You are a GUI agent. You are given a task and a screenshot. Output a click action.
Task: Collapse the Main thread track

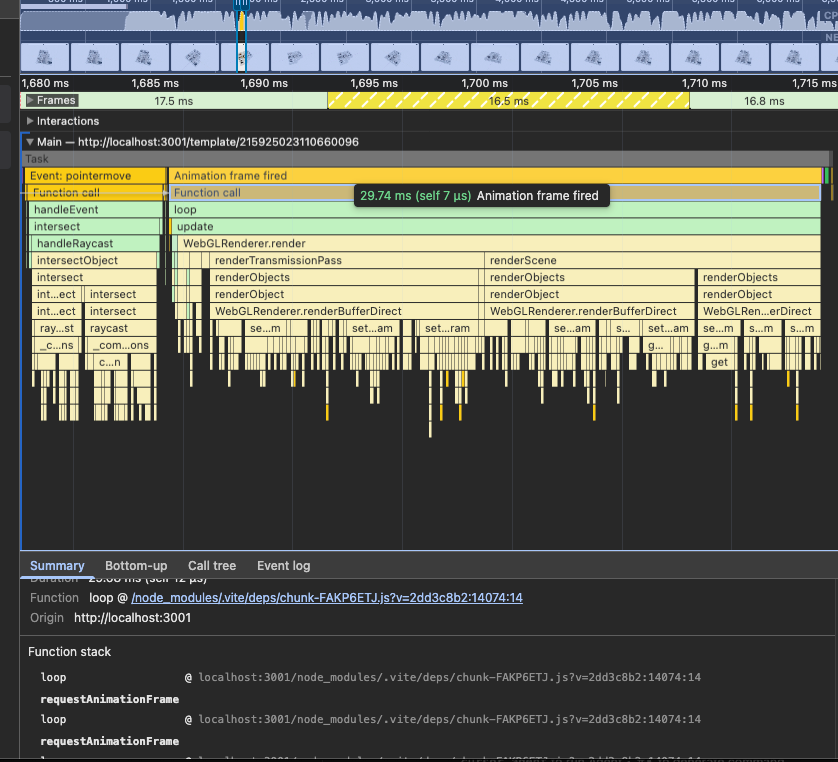click(x=30, y=142)
